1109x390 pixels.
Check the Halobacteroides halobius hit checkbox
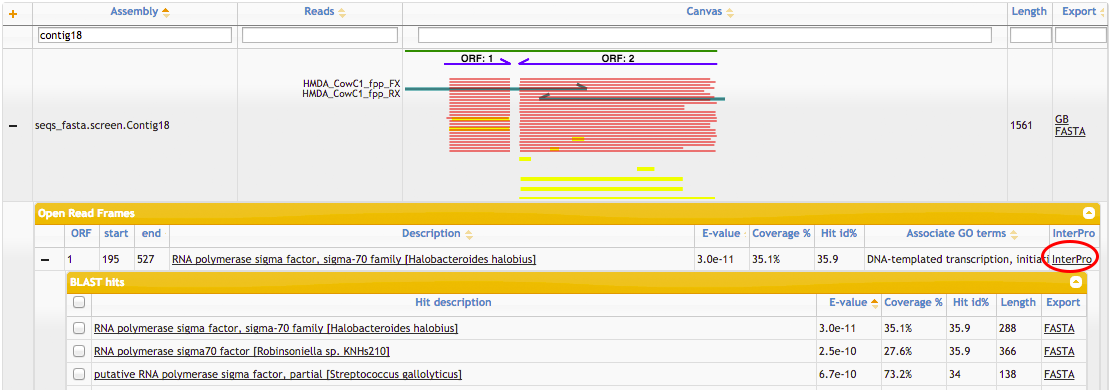point(79,328)
